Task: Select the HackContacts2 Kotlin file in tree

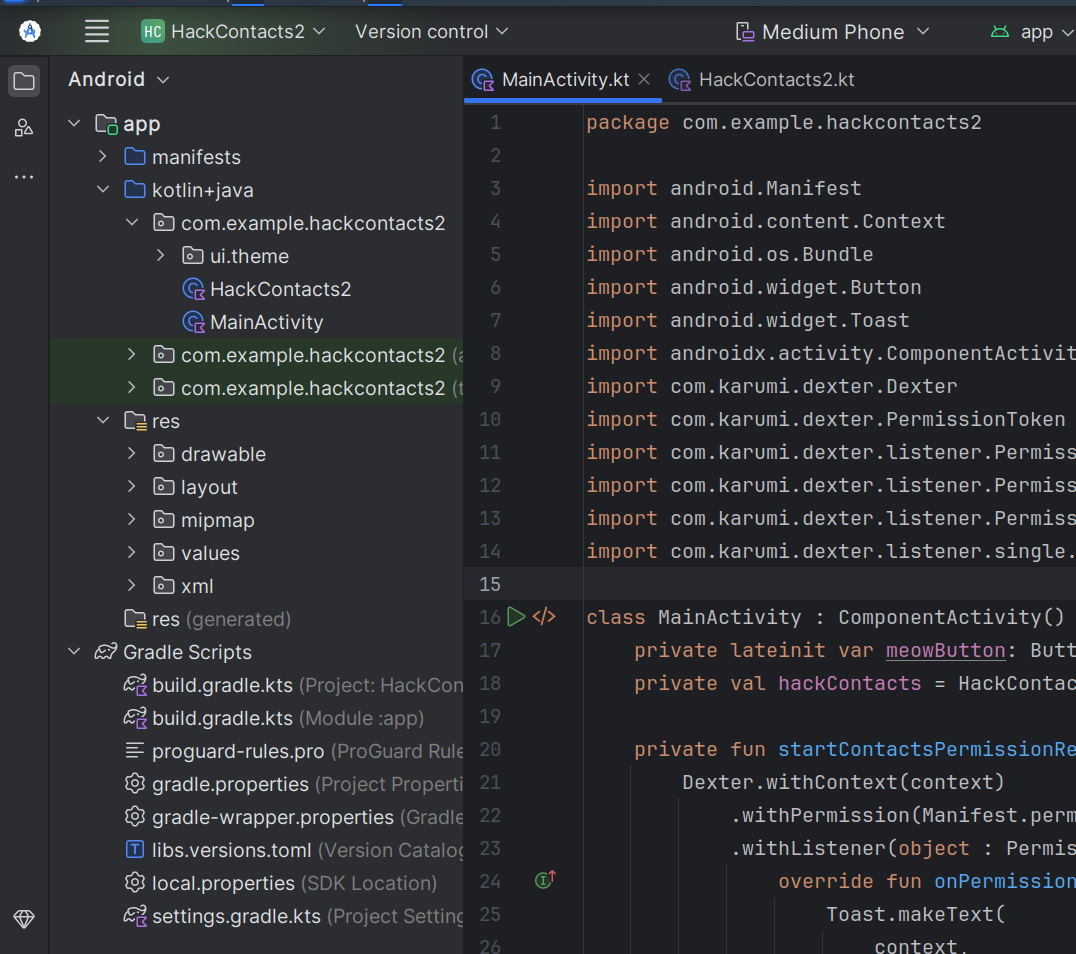Action: tap(280, 289)
